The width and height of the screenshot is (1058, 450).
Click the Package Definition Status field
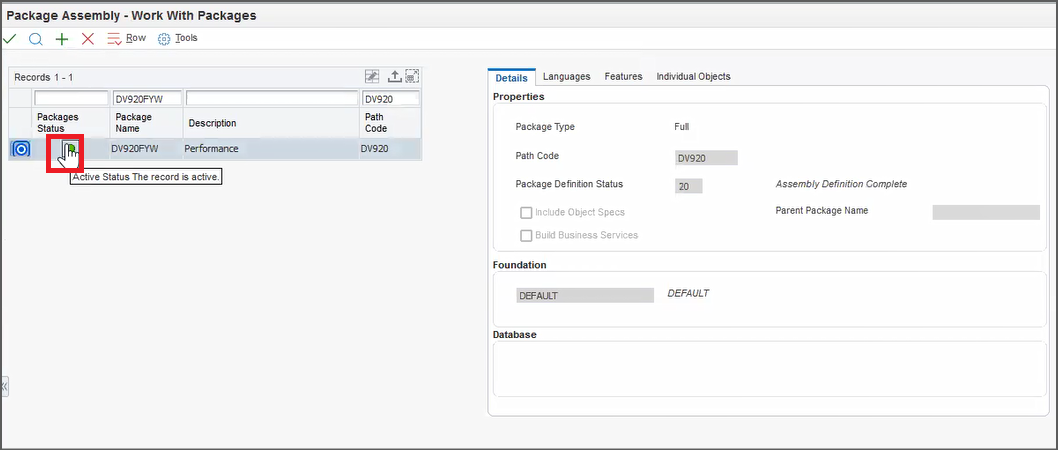(x=688, y=186)
